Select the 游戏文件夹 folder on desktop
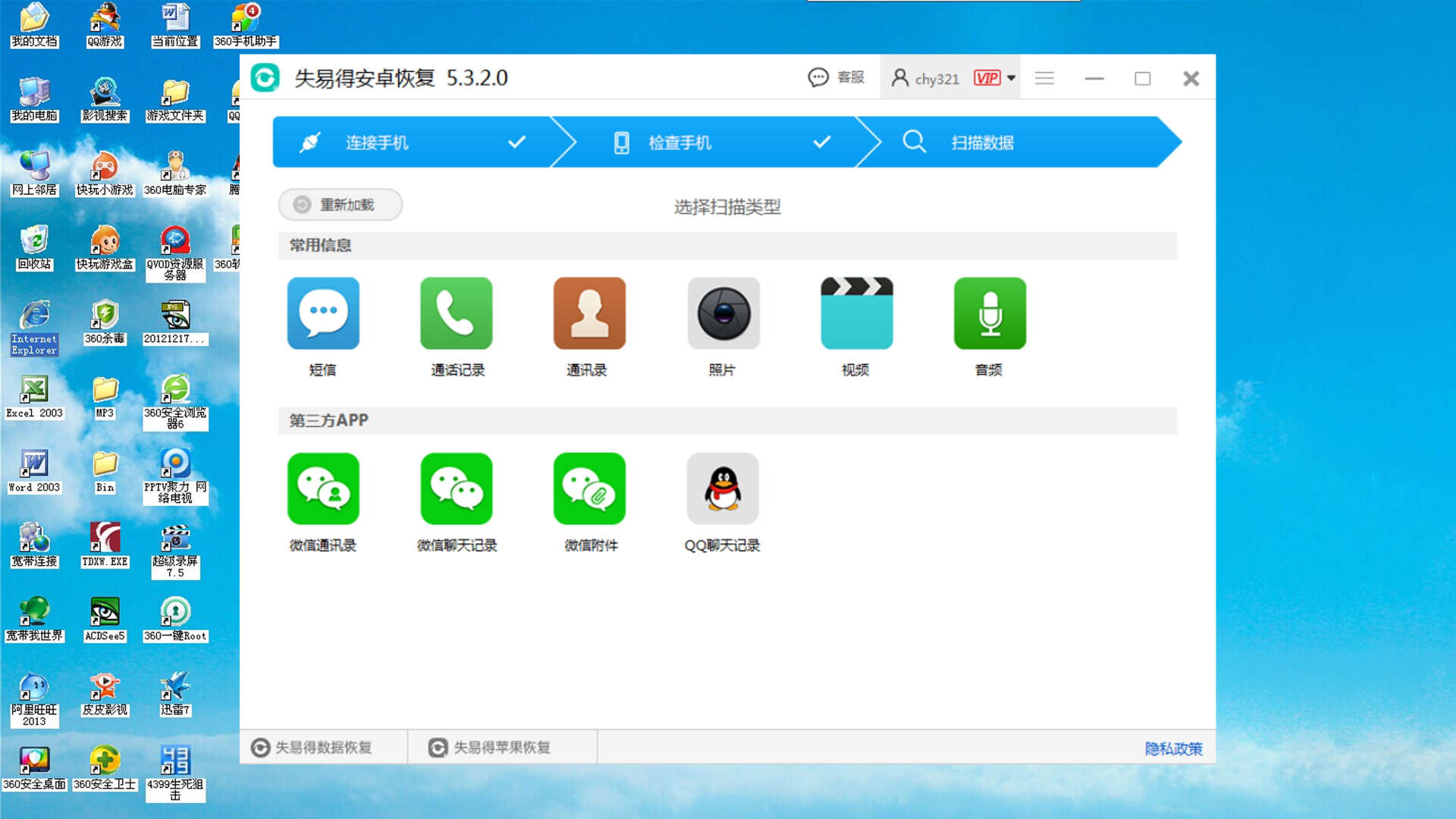 coord(175,99)
